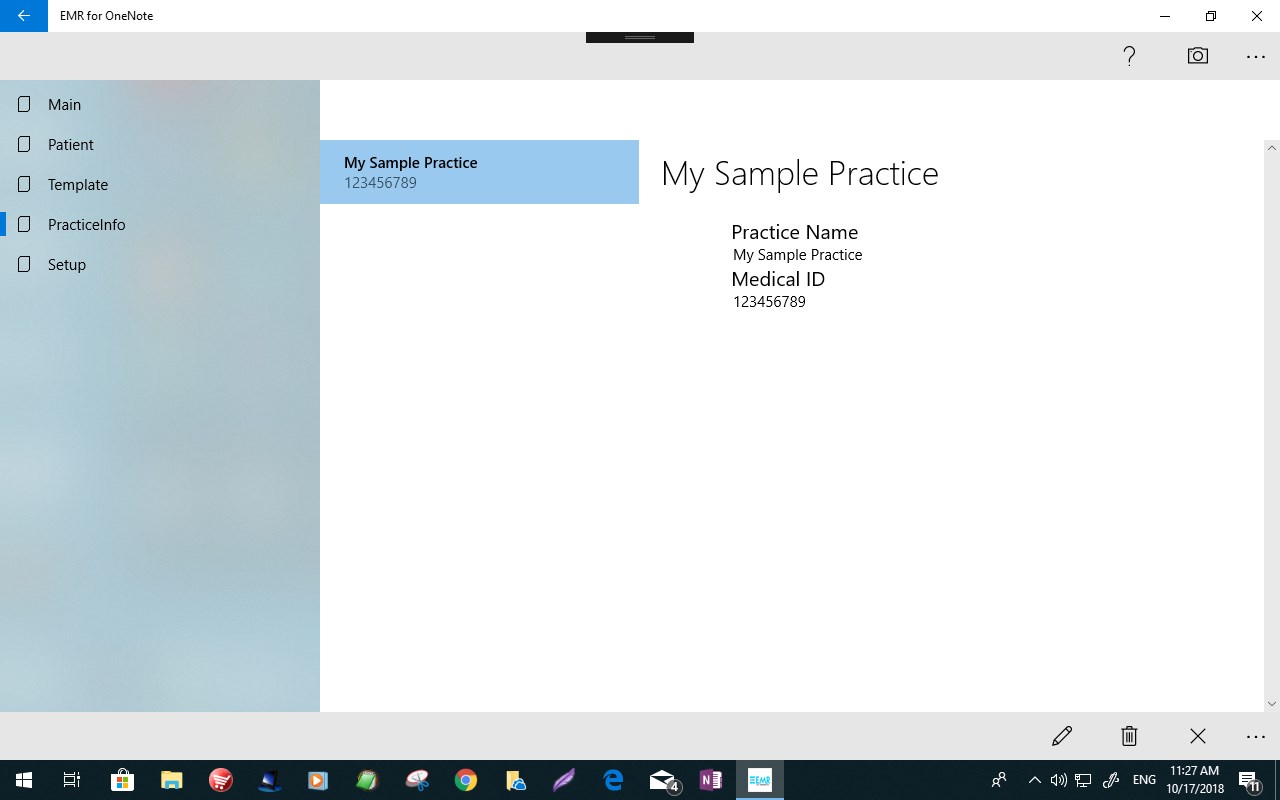Check the checkbox beside Patient
Screen dimensions: 1280x800
[x=23, y=144]
